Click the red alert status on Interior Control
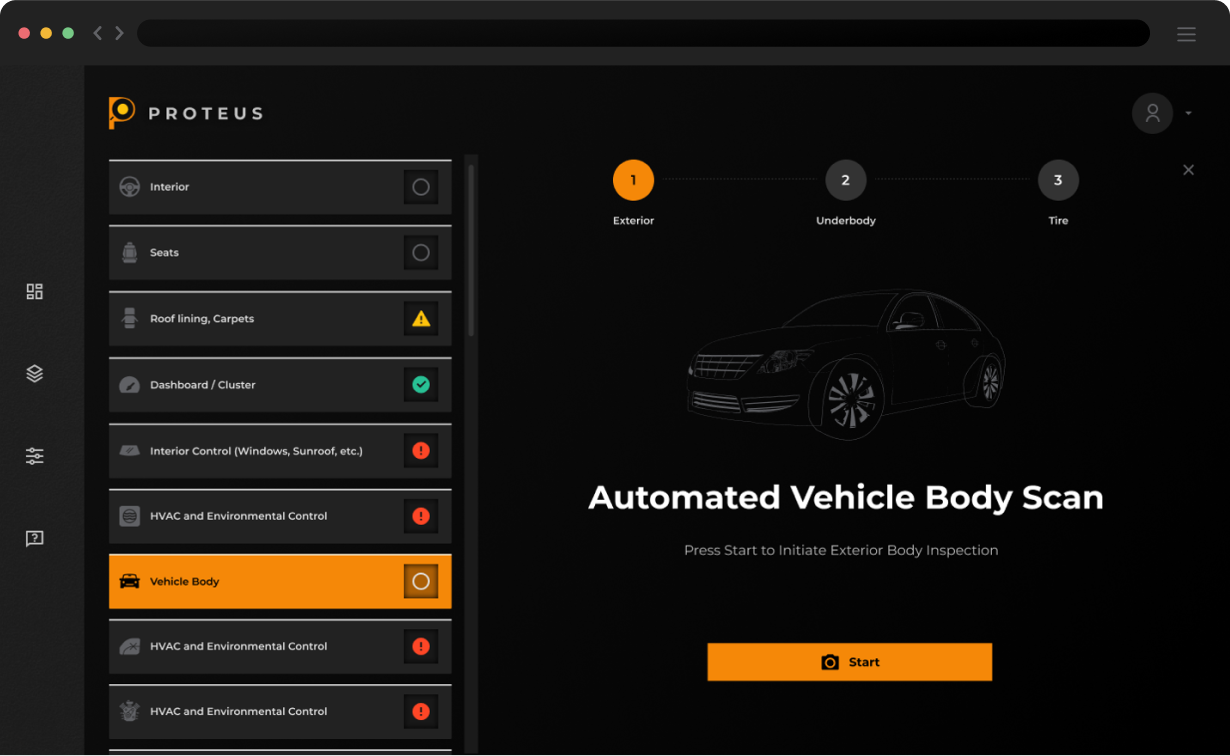 point(421,451)
